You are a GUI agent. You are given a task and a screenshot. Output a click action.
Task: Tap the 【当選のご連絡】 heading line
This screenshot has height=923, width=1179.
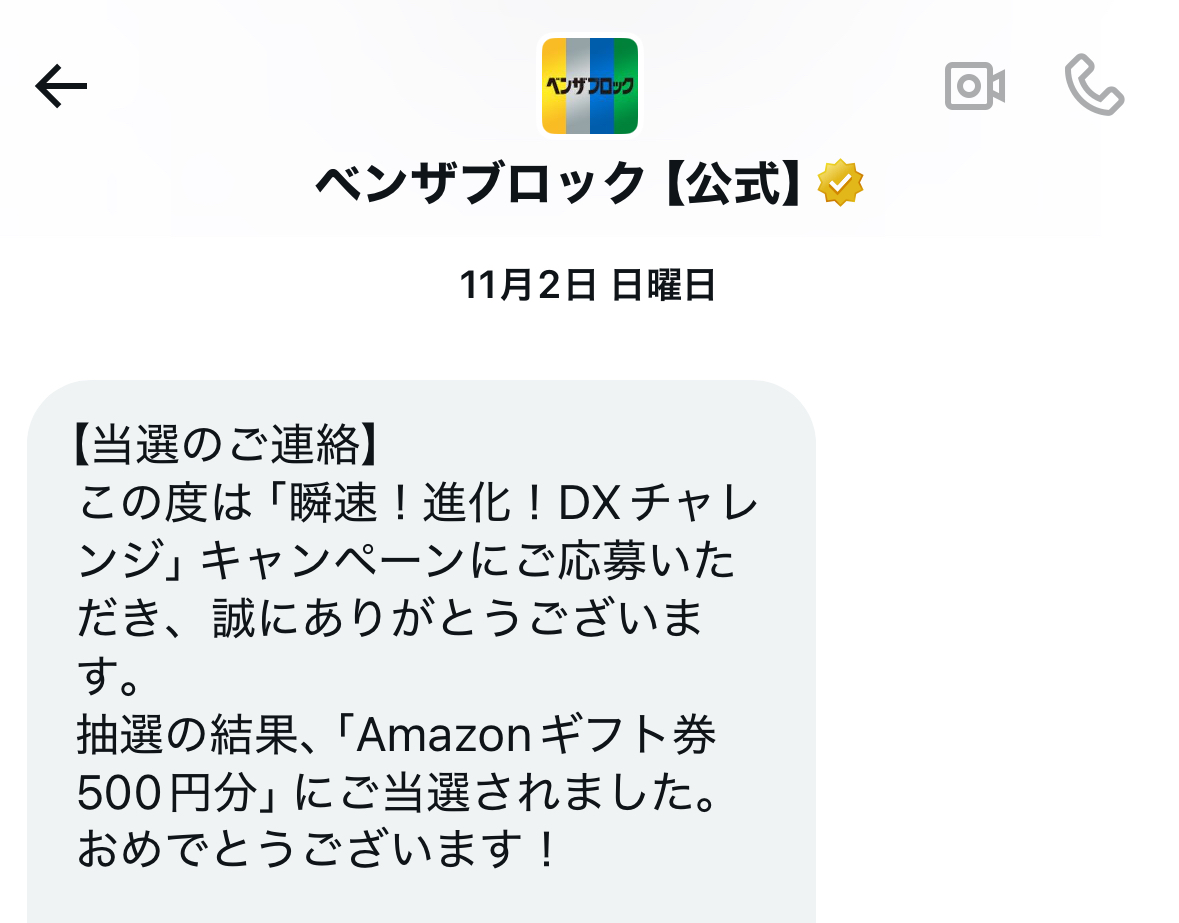click(x=224, y=444)
